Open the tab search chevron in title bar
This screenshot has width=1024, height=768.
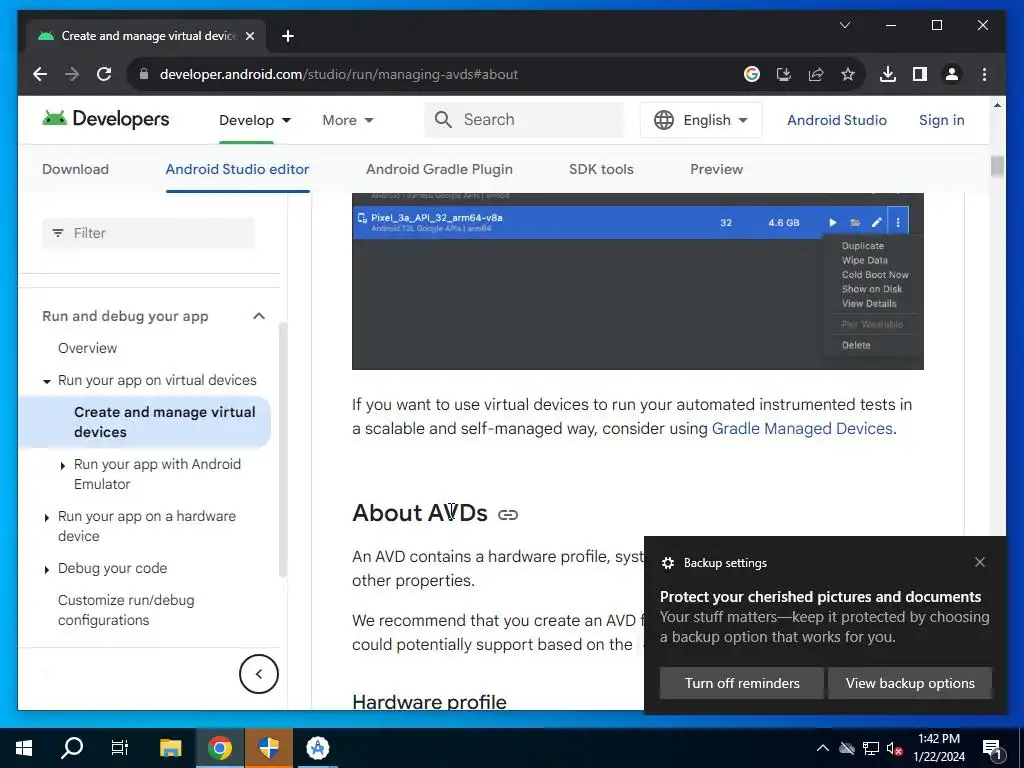[844, 25]
